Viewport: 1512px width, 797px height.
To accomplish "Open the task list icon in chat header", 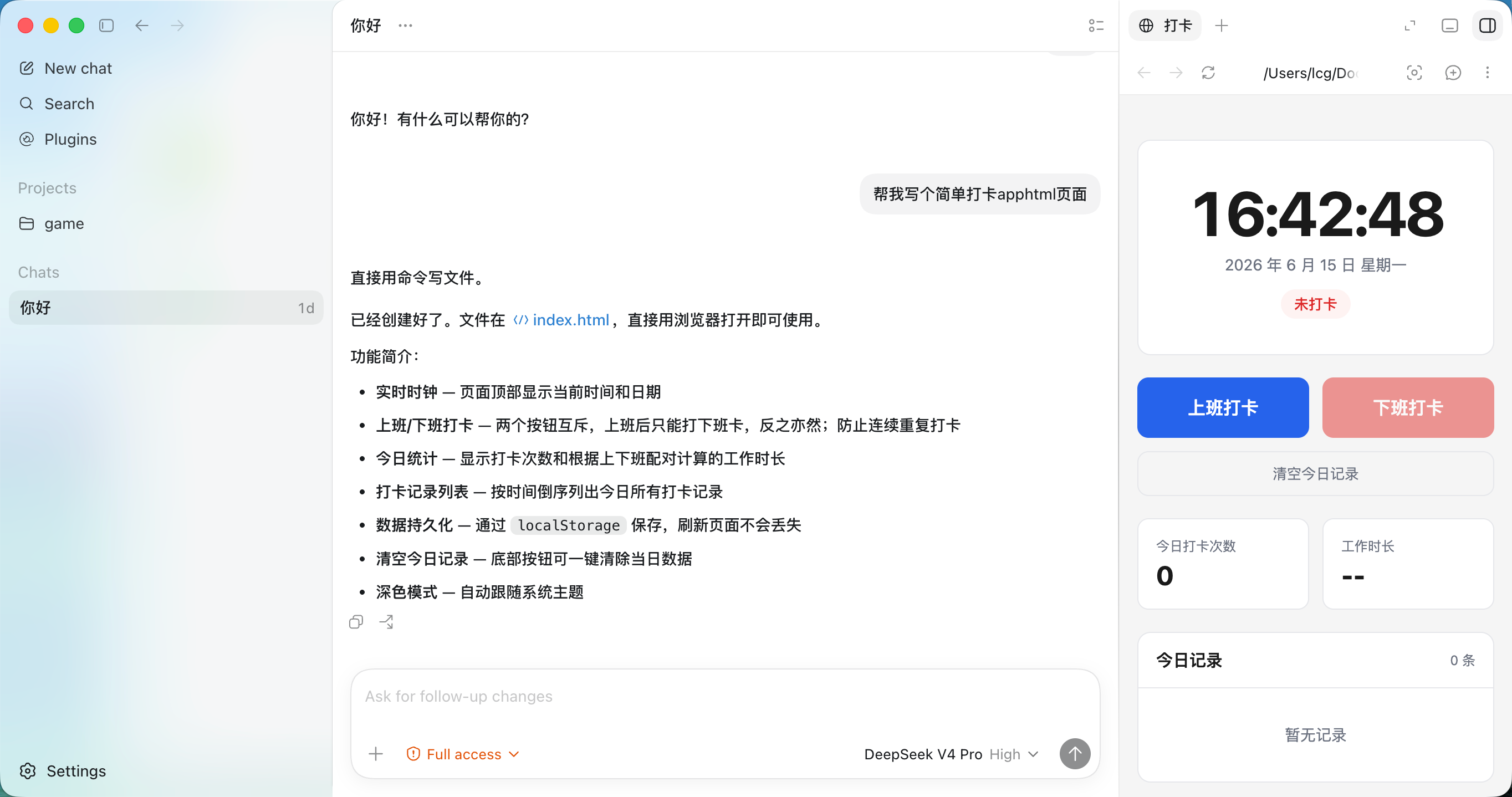I will pos(1095,25).
